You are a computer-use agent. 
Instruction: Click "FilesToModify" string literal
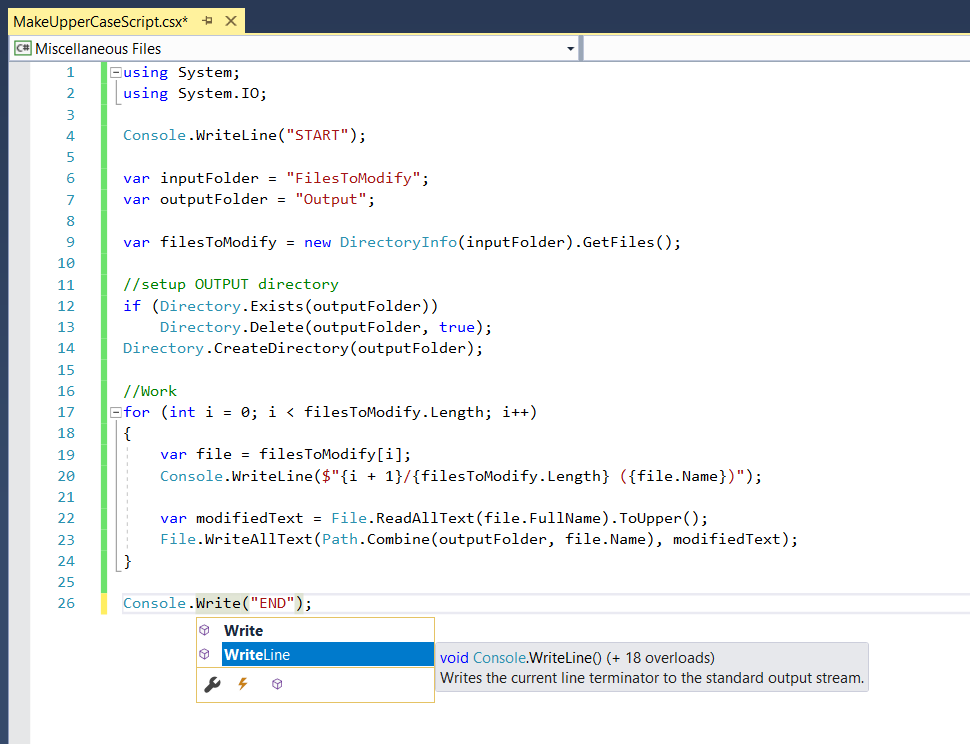click(x=353, y=178)
